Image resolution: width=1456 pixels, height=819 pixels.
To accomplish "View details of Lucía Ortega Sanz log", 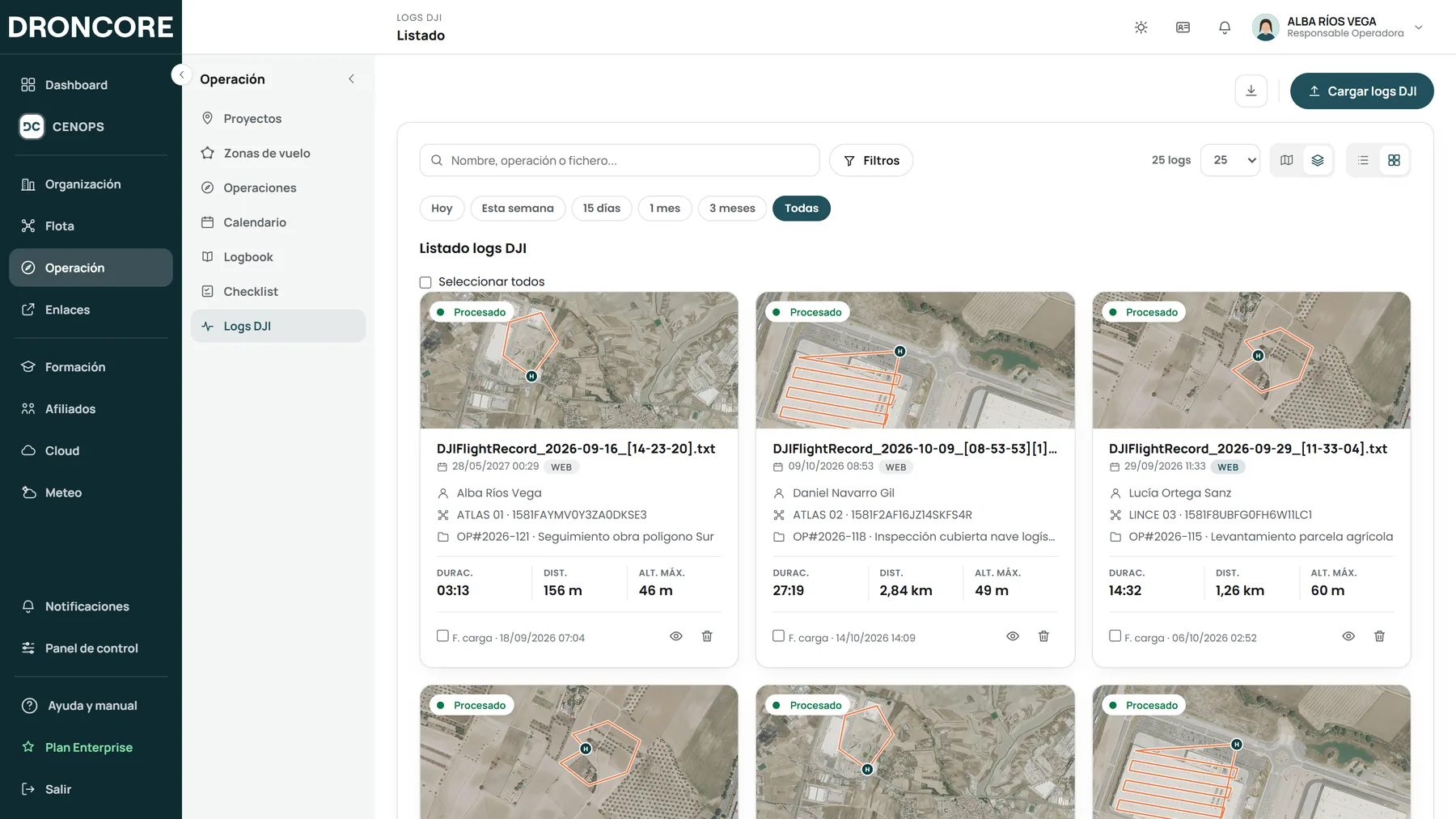I will [1348, 636].
